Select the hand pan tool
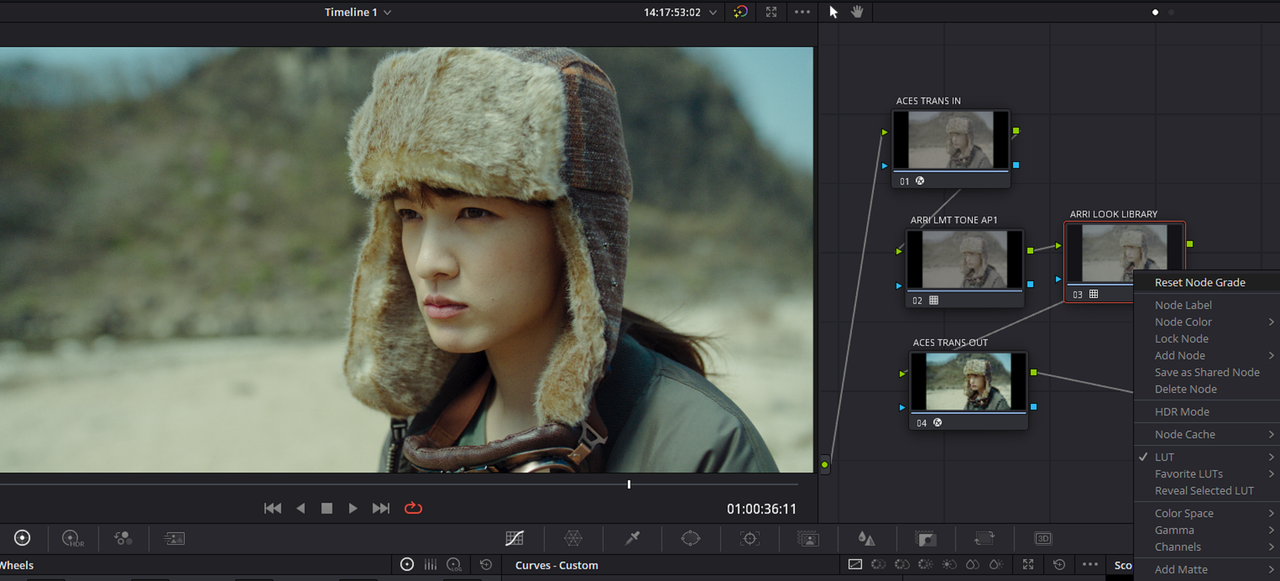Viewport: 1280px width, 581px height. [x=857, y=12]
